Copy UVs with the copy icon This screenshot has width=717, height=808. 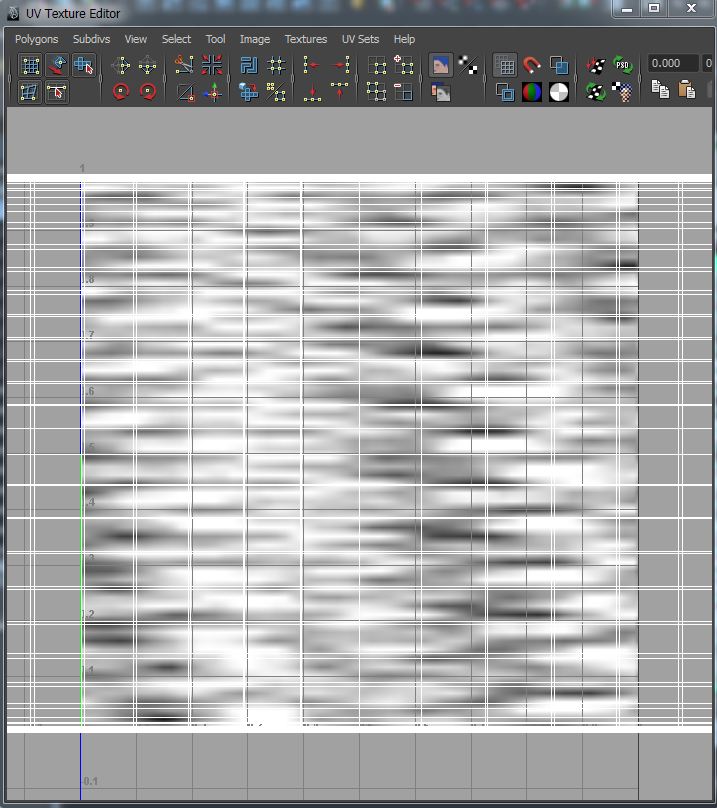click(x=660, y=89)
